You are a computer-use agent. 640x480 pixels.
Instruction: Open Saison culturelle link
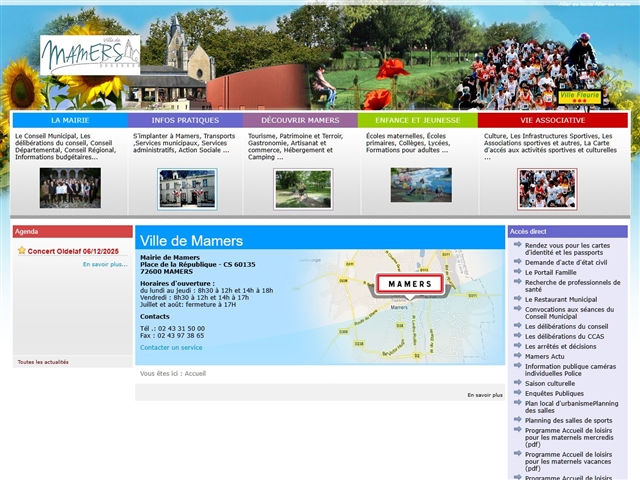(x=550, y=383)
